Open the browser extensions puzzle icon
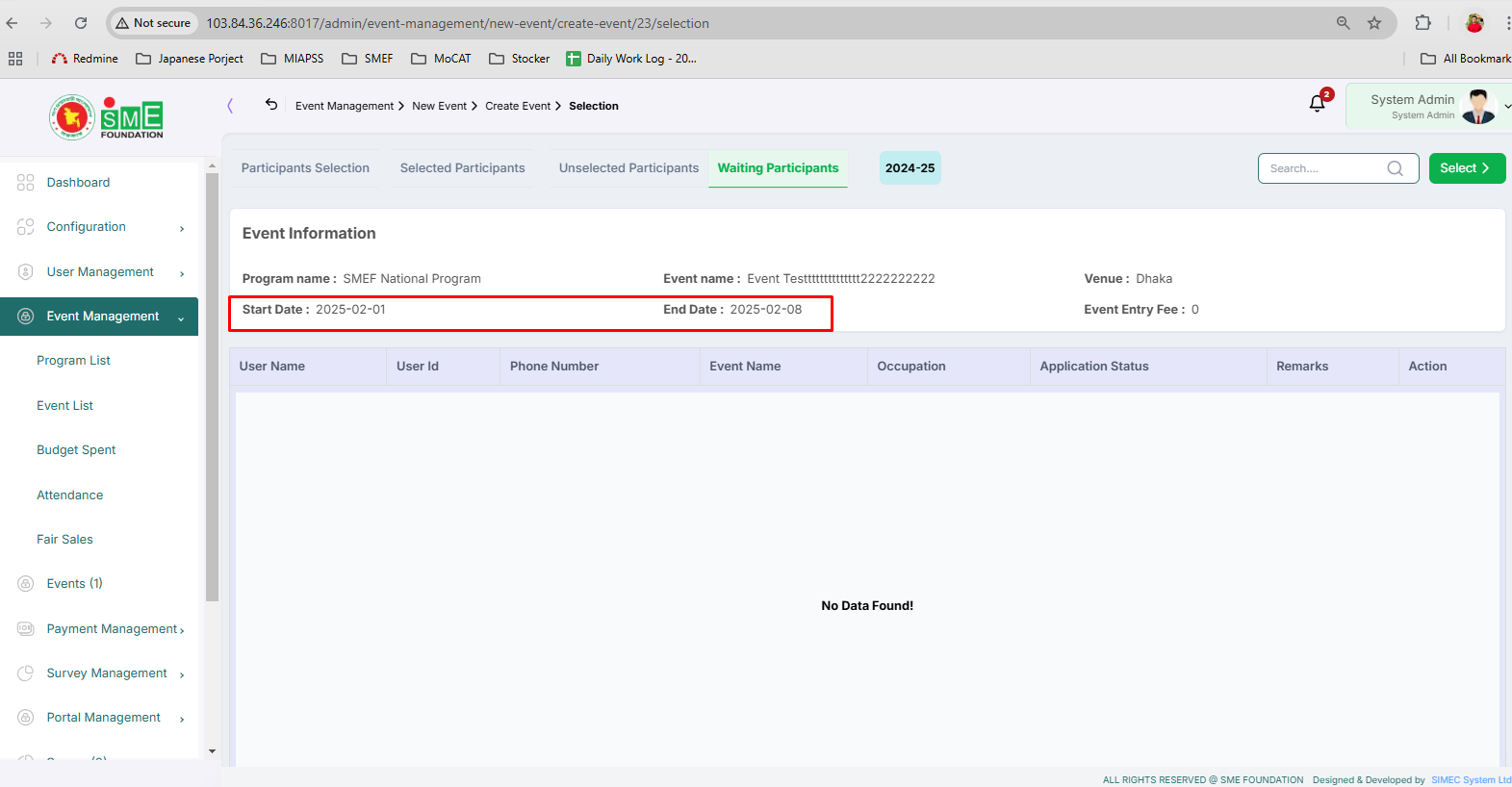 click(1422, 23)
